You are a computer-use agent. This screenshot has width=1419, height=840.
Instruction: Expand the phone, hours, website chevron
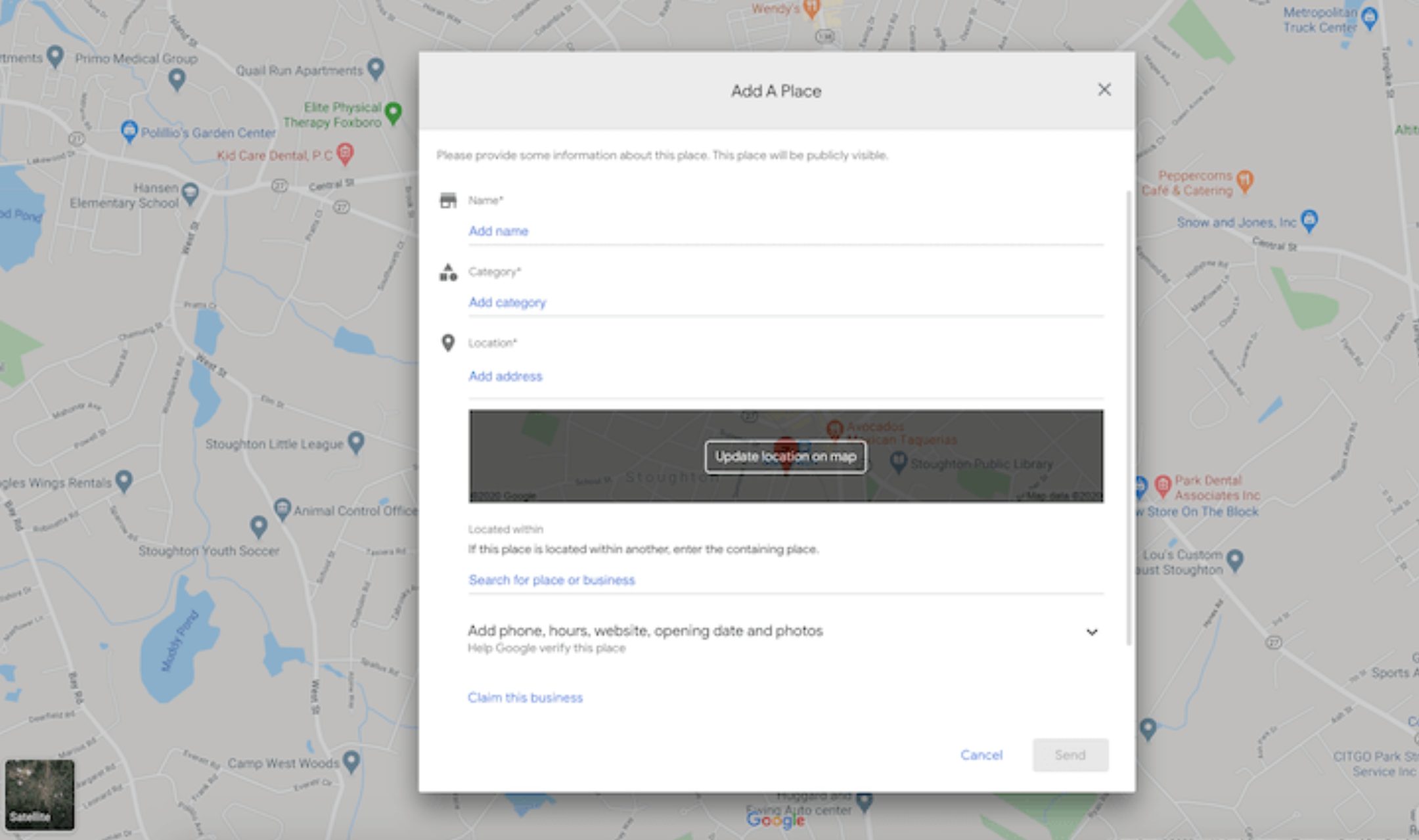(1091, 632)
